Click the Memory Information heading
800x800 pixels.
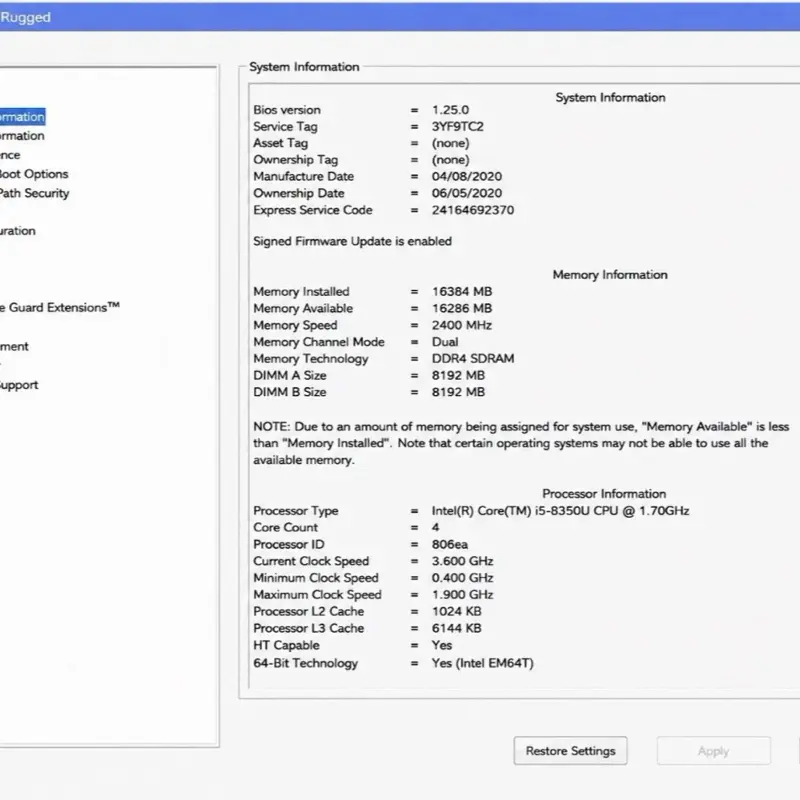pyautogui.click(x=610, y=275)
